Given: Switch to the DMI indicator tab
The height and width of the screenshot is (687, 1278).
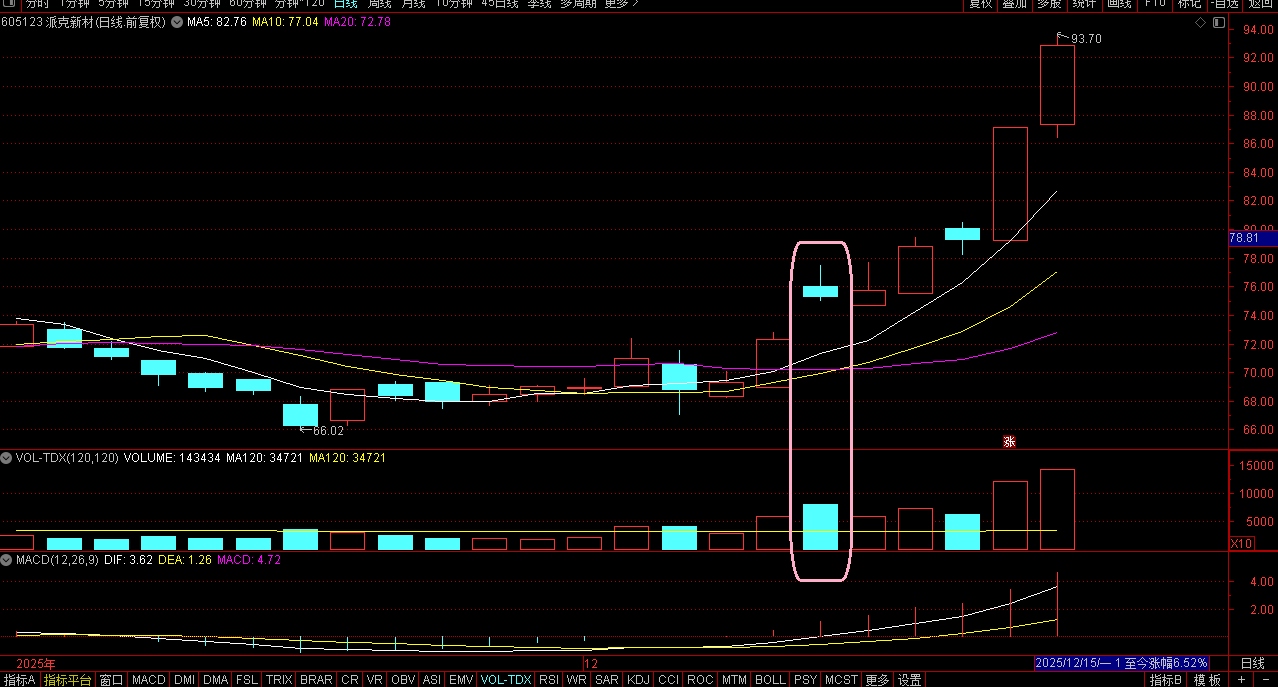Looking at the screenshot, I should click(184, 680).
